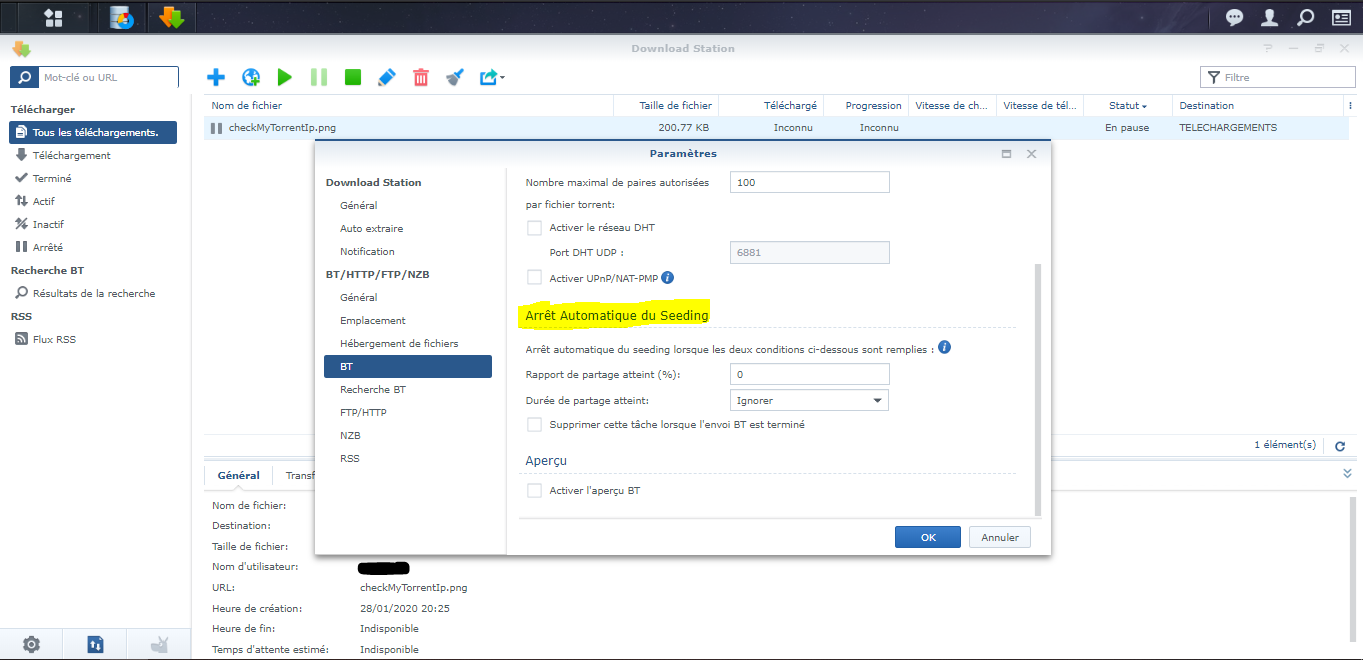Click OK in Paramètres dialog
The width and height of the screenshot is (1363, 660).
click(928, 537)
